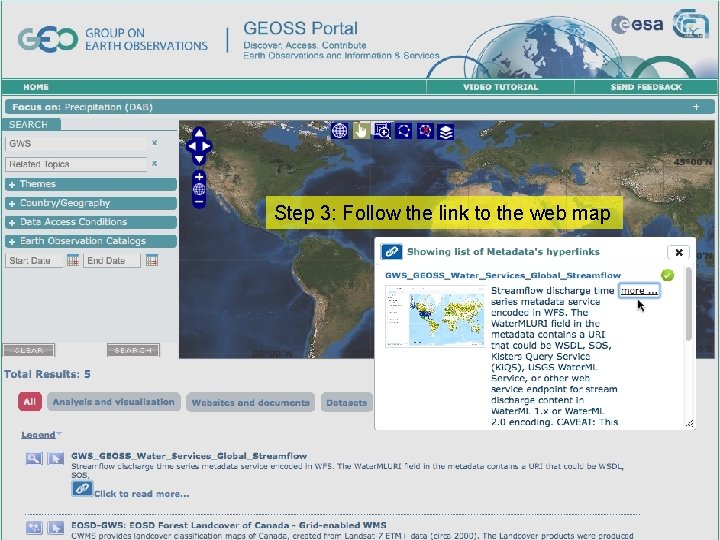Click the popup vertical scrollbar
This screenshot has width=720, height=540.
click(x=688, y=304)
